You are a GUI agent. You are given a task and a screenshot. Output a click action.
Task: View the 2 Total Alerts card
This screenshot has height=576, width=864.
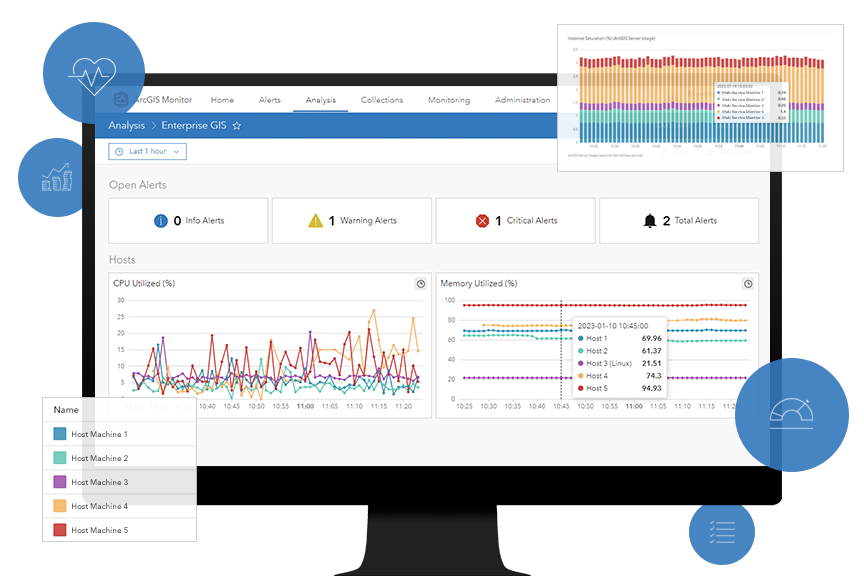coord(679,220)
